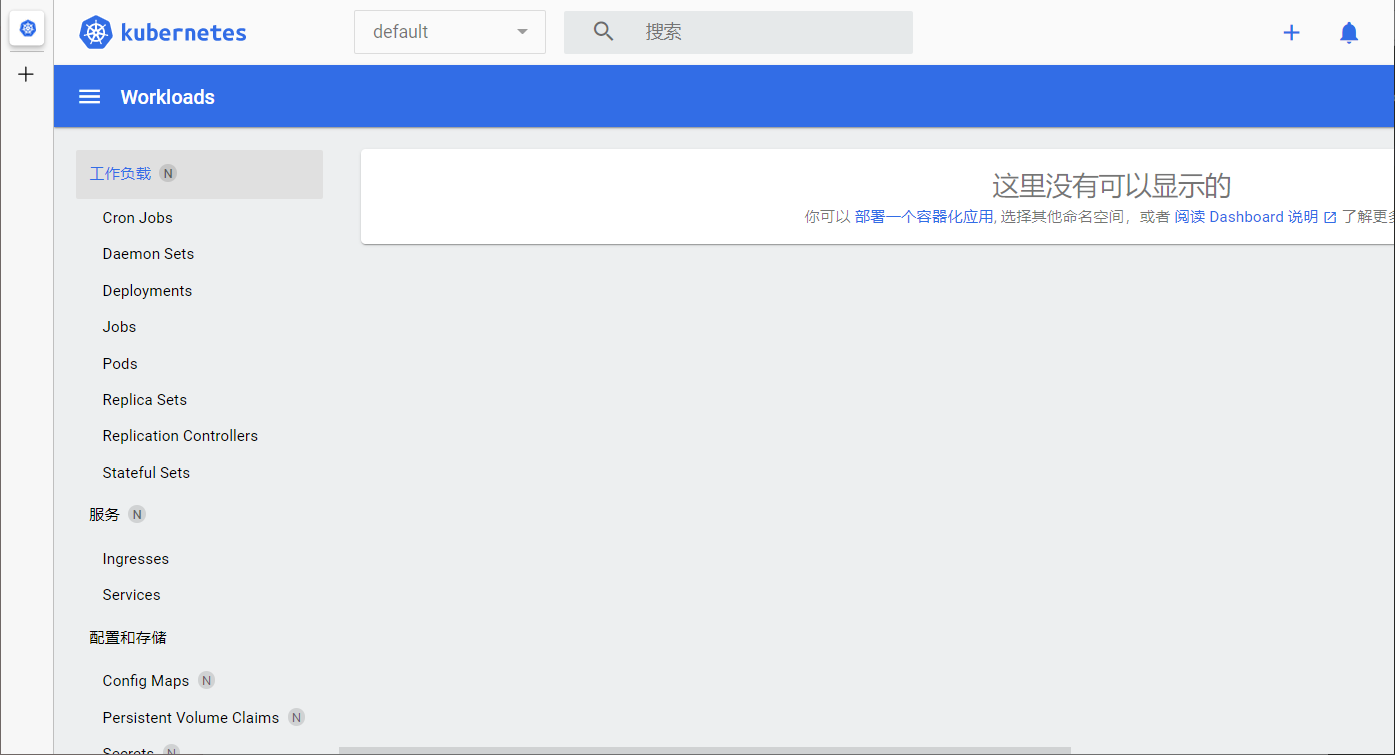Focus the 搜索 search input field
Image resolution: width=1395 pixels, height=755 pixels.
770,32
